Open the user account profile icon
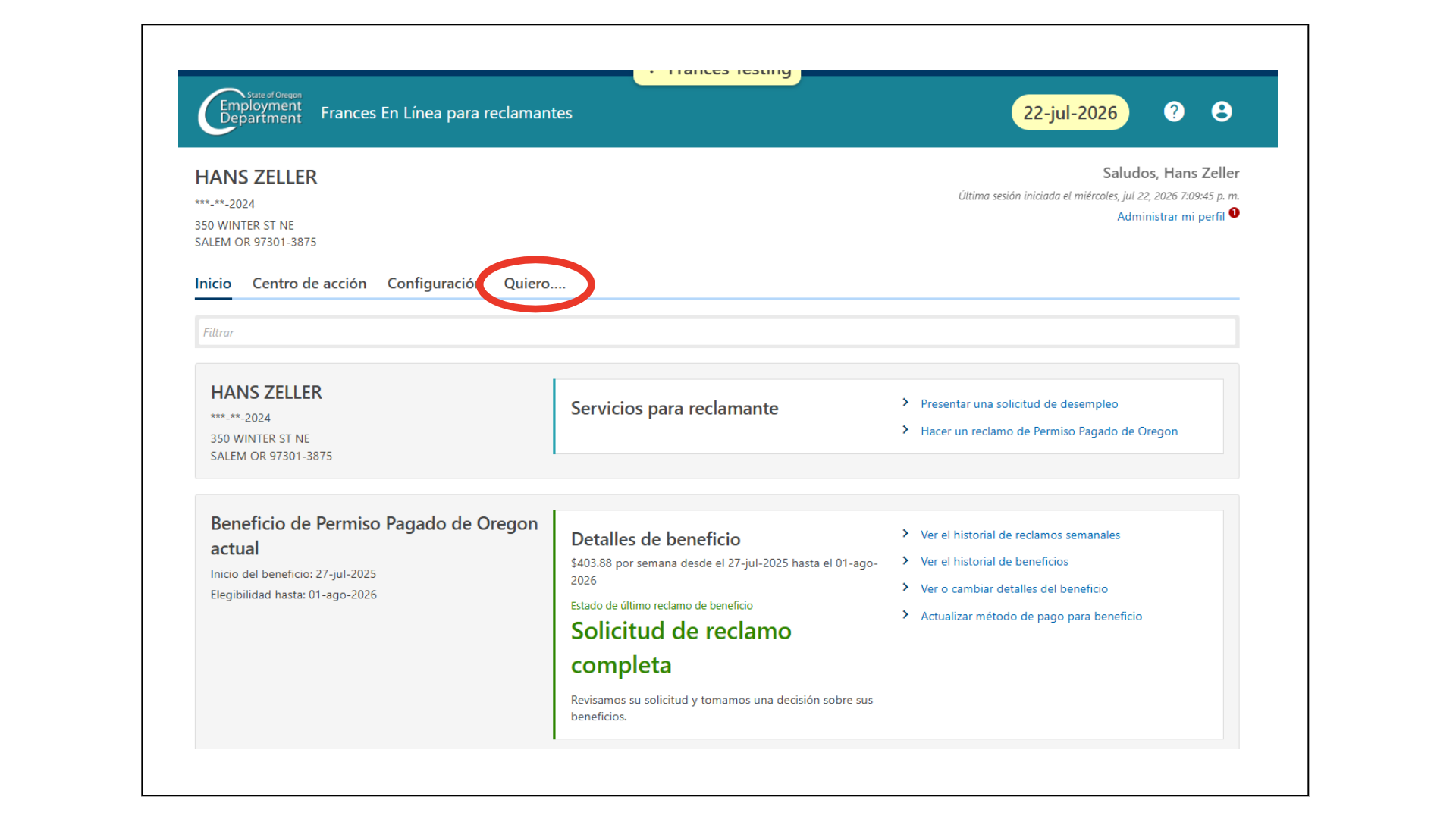Image resolution: width=1456 pixels, height=819 pixels. click(1222, 111)
